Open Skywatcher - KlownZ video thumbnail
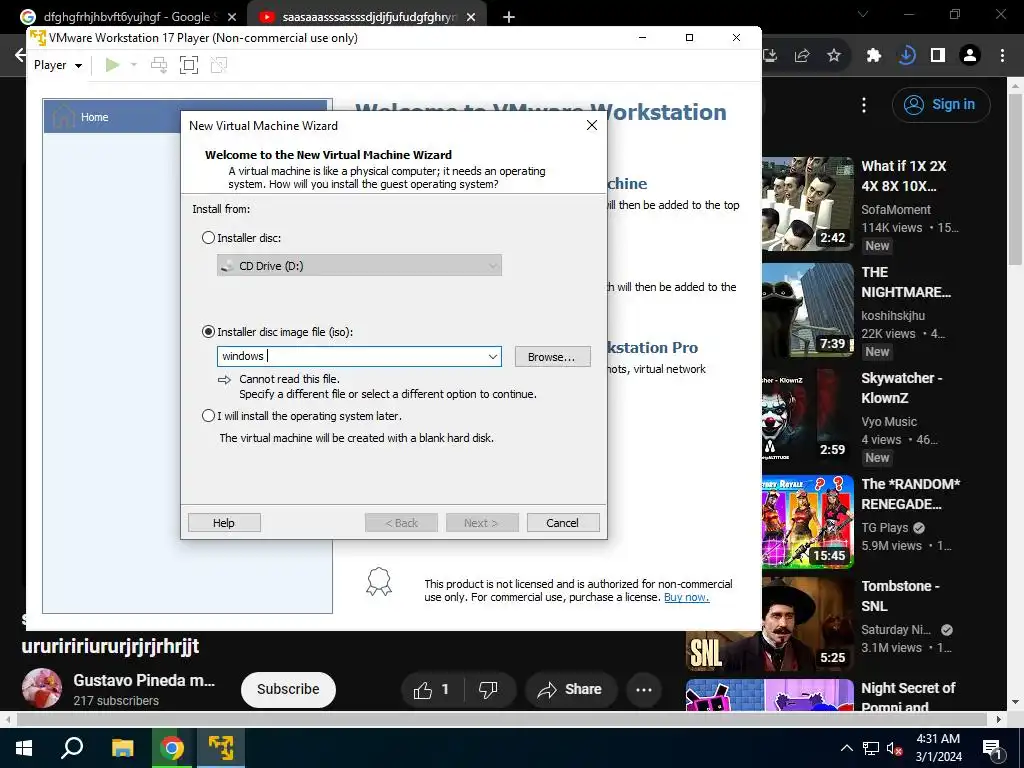This screenshot has height=768, width=1024. [808, 416]
